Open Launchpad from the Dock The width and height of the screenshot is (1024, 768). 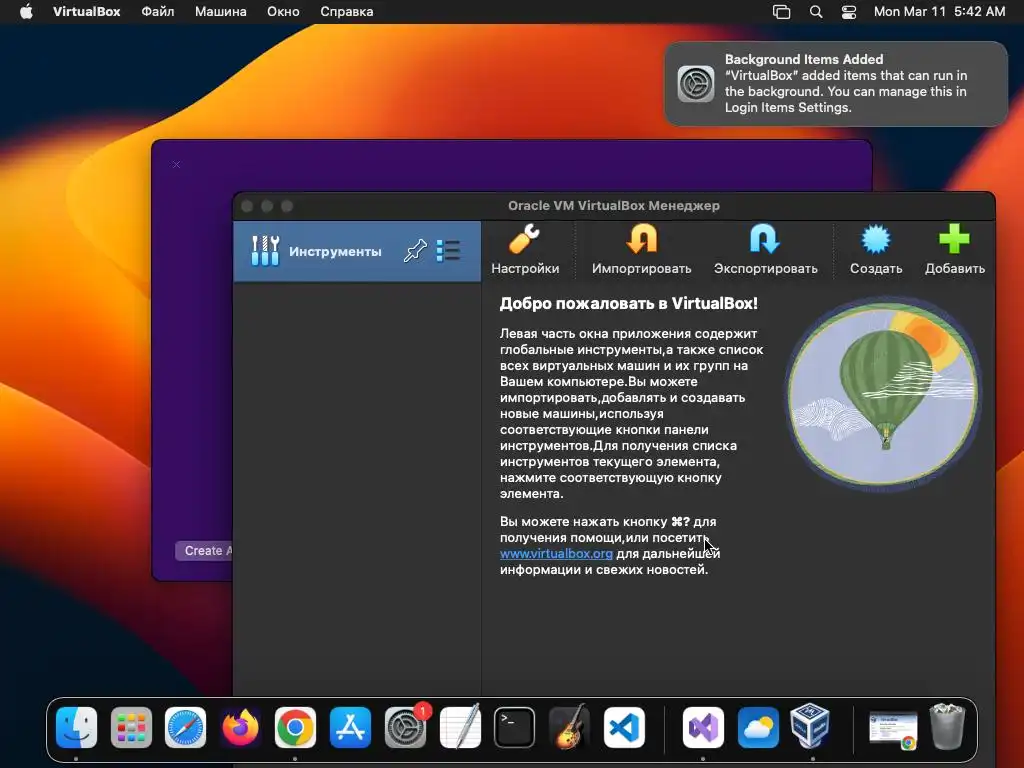(x=131, y=728)
